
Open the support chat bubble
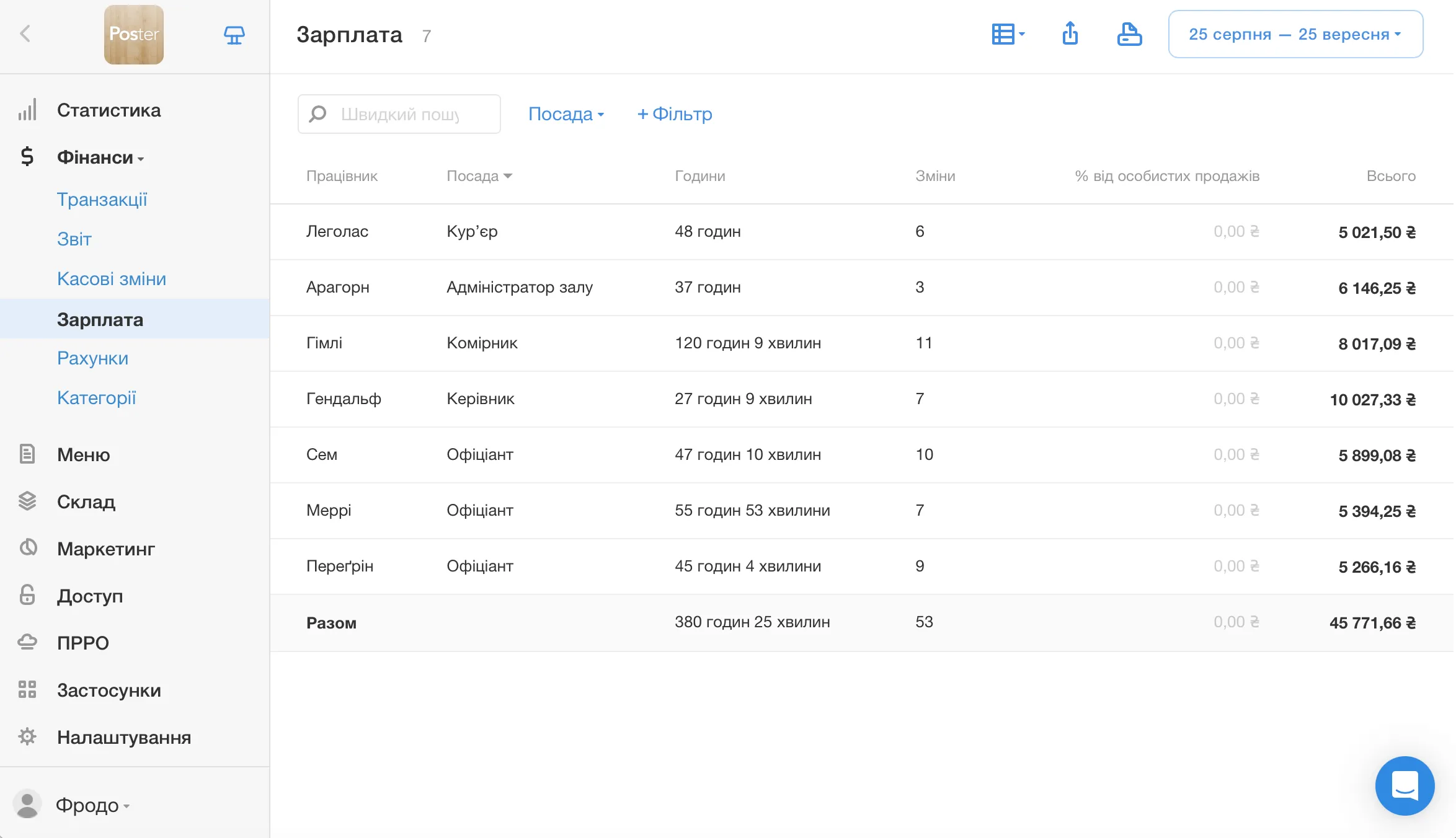pyautogui.click(x=1405, y=785)
